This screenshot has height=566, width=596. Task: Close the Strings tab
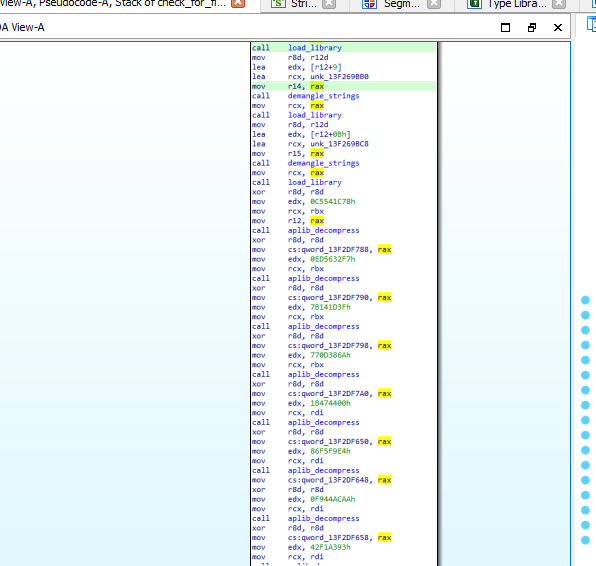point(329,4)
